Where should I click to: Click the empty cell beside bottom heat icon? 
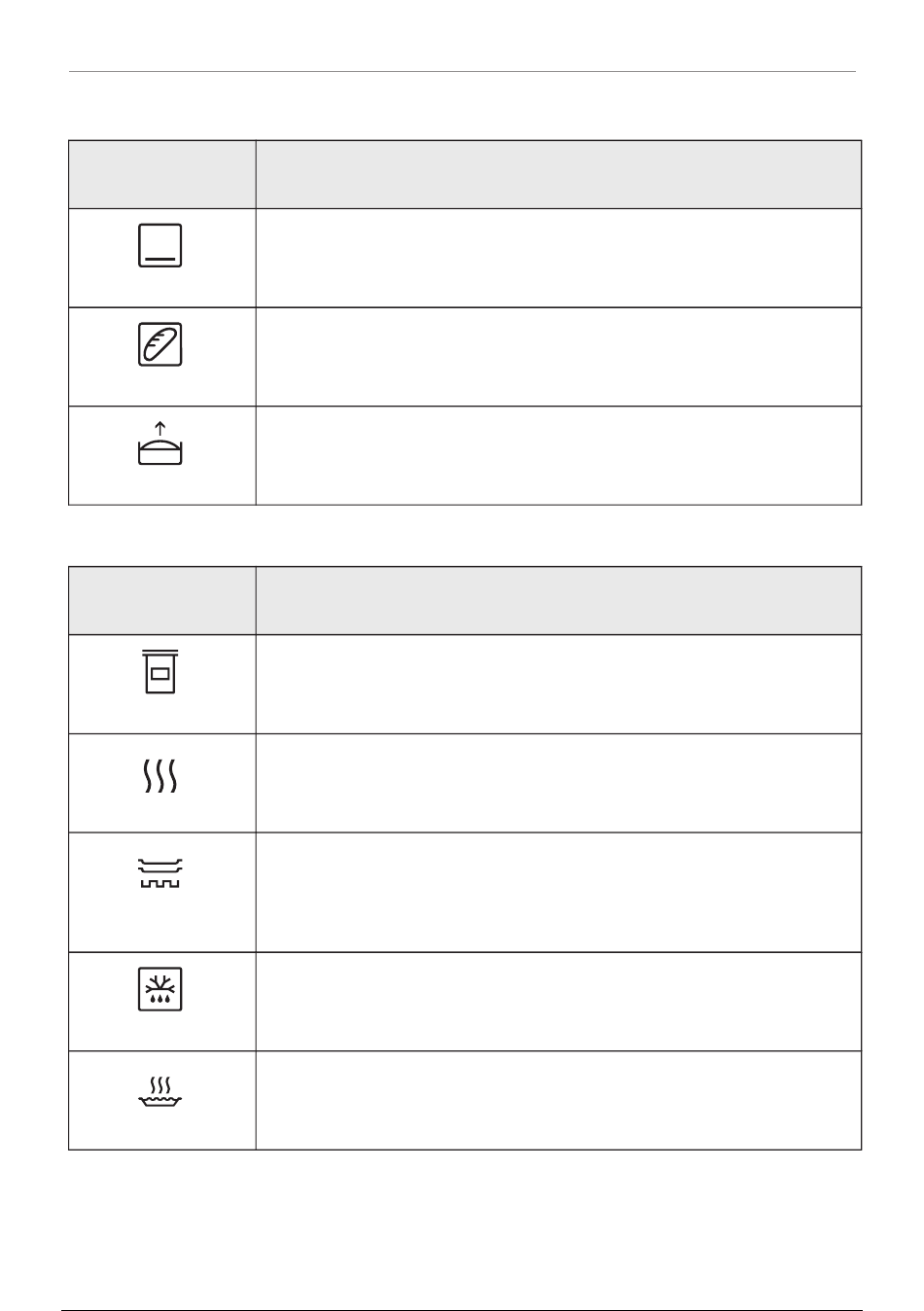coord(558,258)
